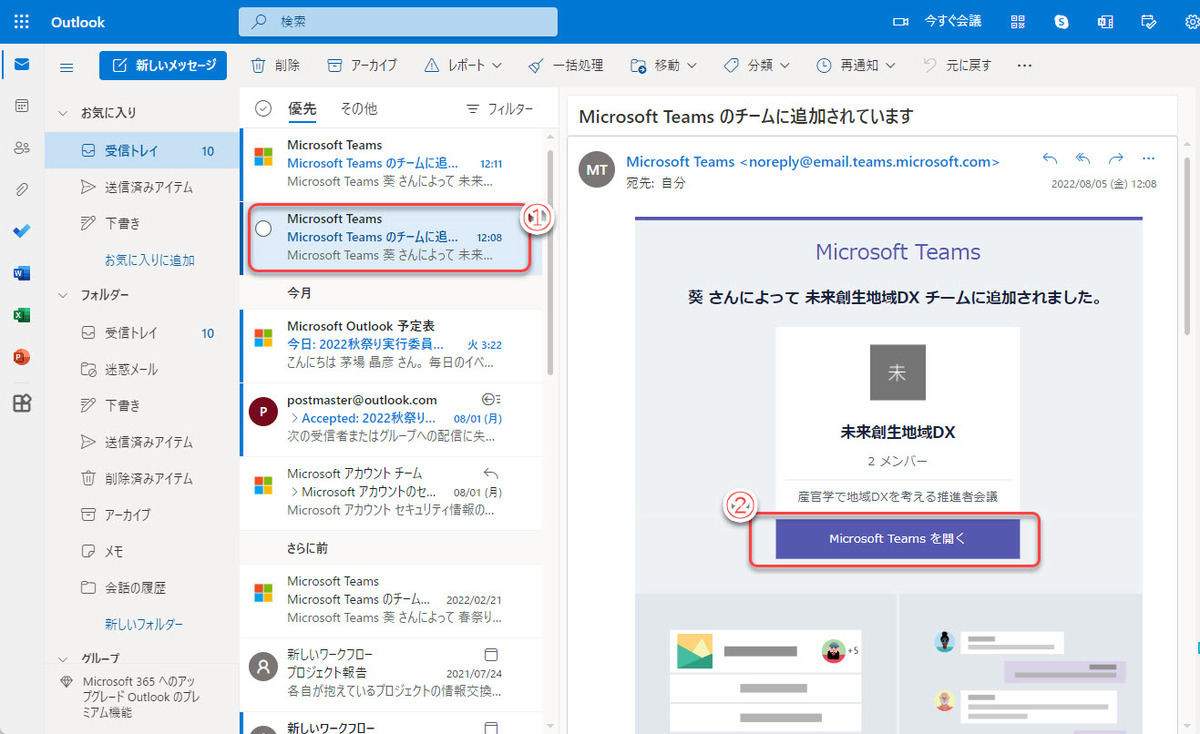Reply to the Teams email
This screenshot has width=1200, height=734.
1050,158
